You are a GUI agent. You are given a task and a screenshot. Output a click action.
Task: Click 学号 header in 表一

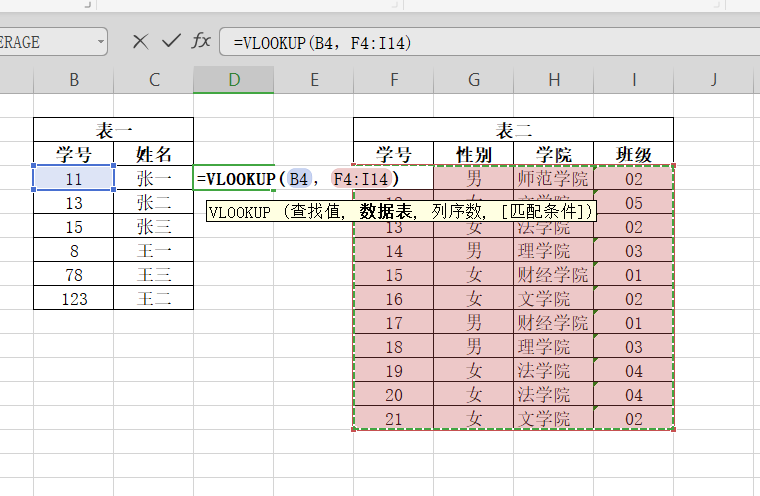click(74, 154)
